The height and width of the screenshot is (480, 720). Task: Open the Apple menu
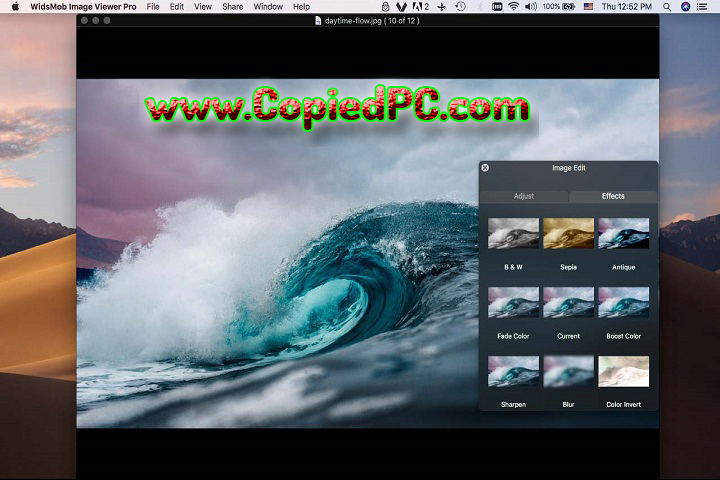click(x=14, y=7)
